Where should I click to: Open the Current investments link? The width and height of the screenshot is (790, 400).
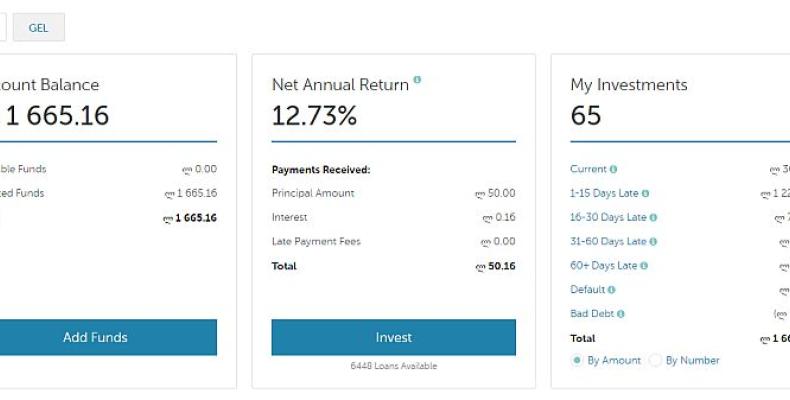click(588, 170)
